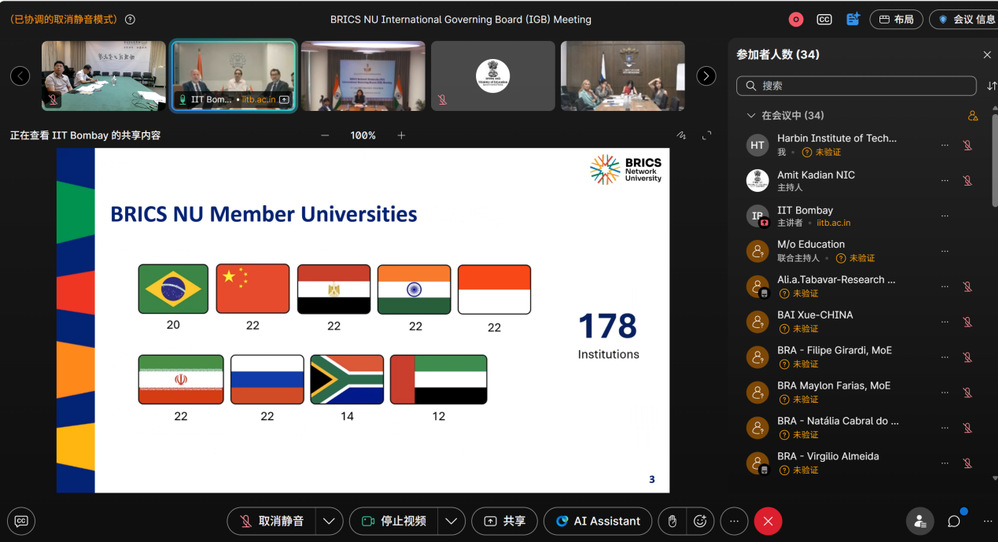Click the participant 搜索 search field

(x=856, y=86)
